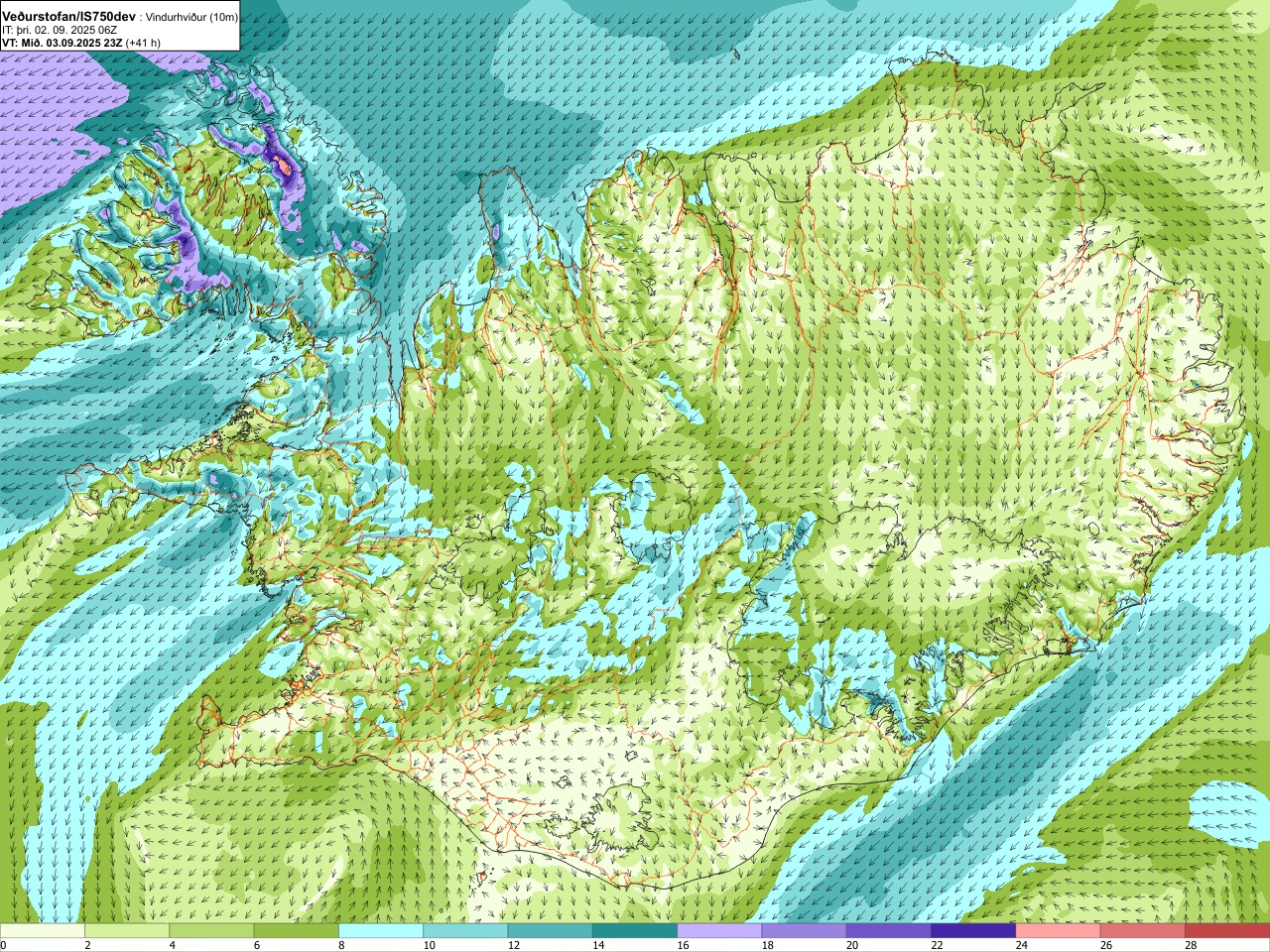Screen dimensions: 1270x952
Task: Click the pale yellow 0–2 legend swatch
Action: coord(42,931)
